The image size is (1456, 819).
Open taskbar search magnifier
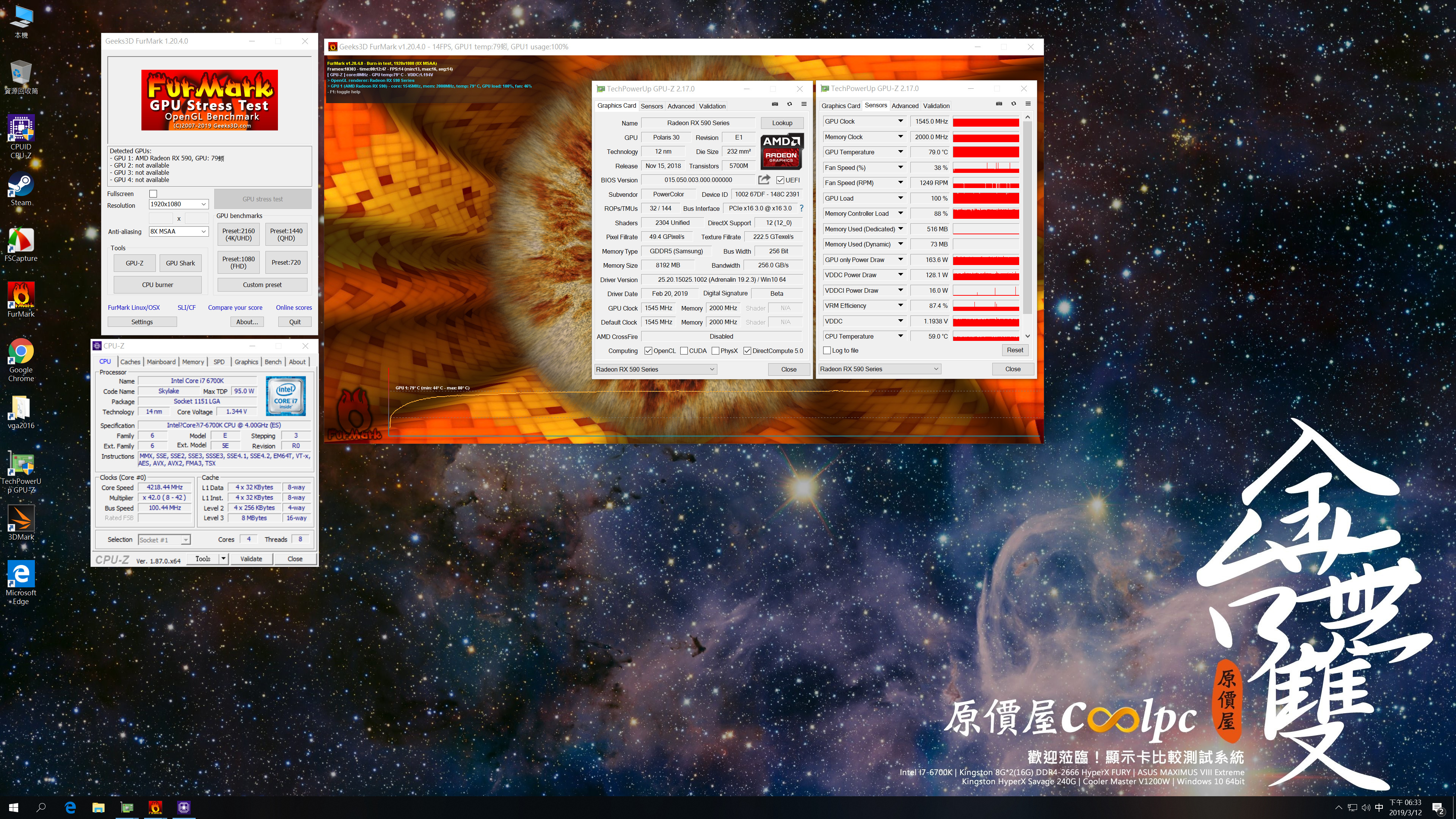(x=41, y=807)
